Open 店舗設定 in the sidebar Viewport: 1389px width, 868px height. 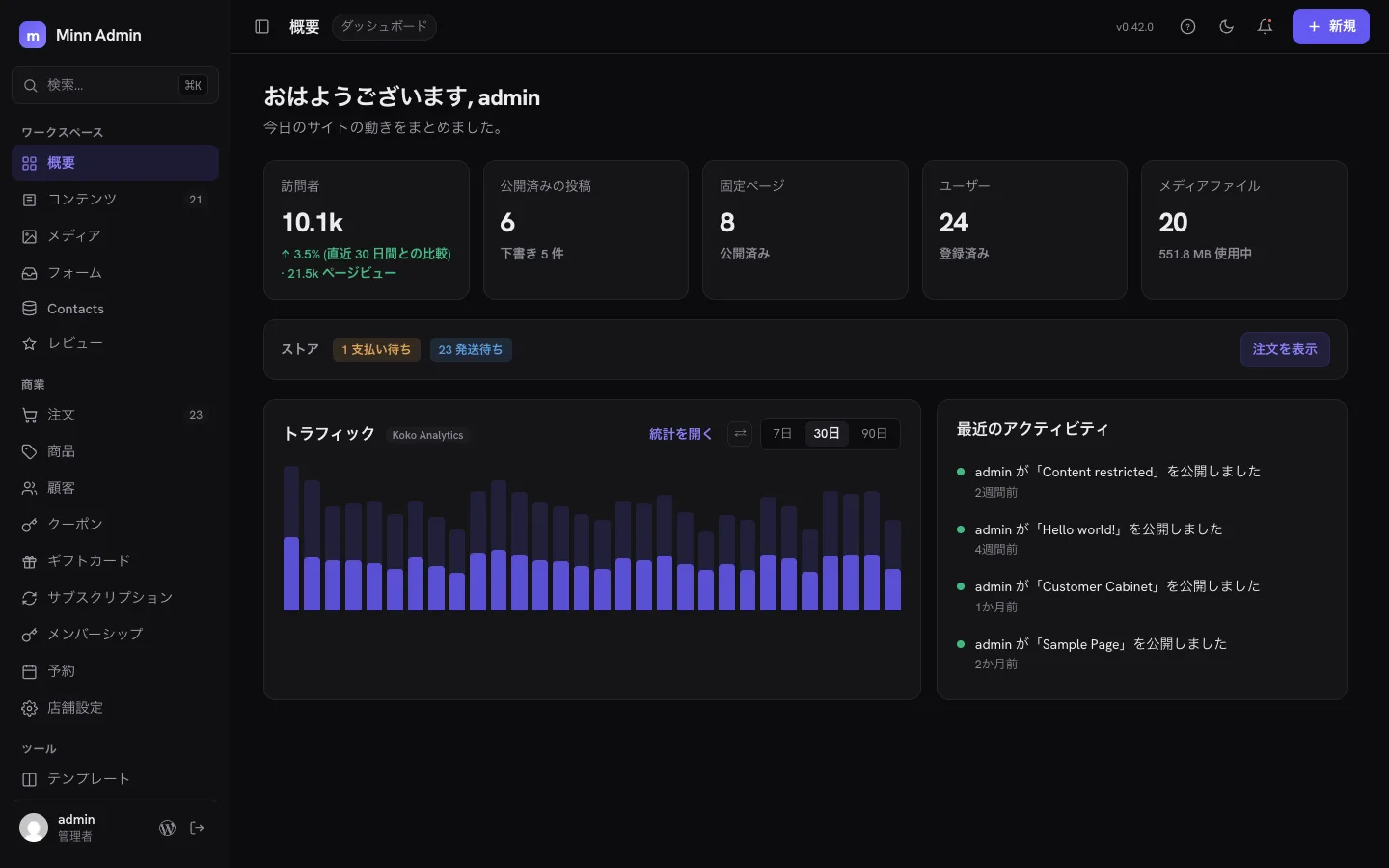[115, 708]
